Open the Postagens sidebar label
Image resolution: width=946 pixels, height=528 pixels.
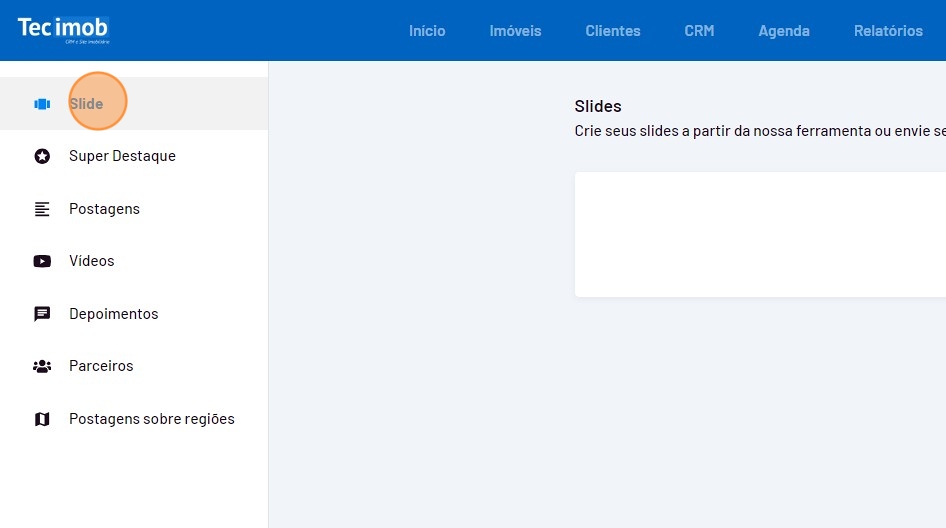pos(104,209)
